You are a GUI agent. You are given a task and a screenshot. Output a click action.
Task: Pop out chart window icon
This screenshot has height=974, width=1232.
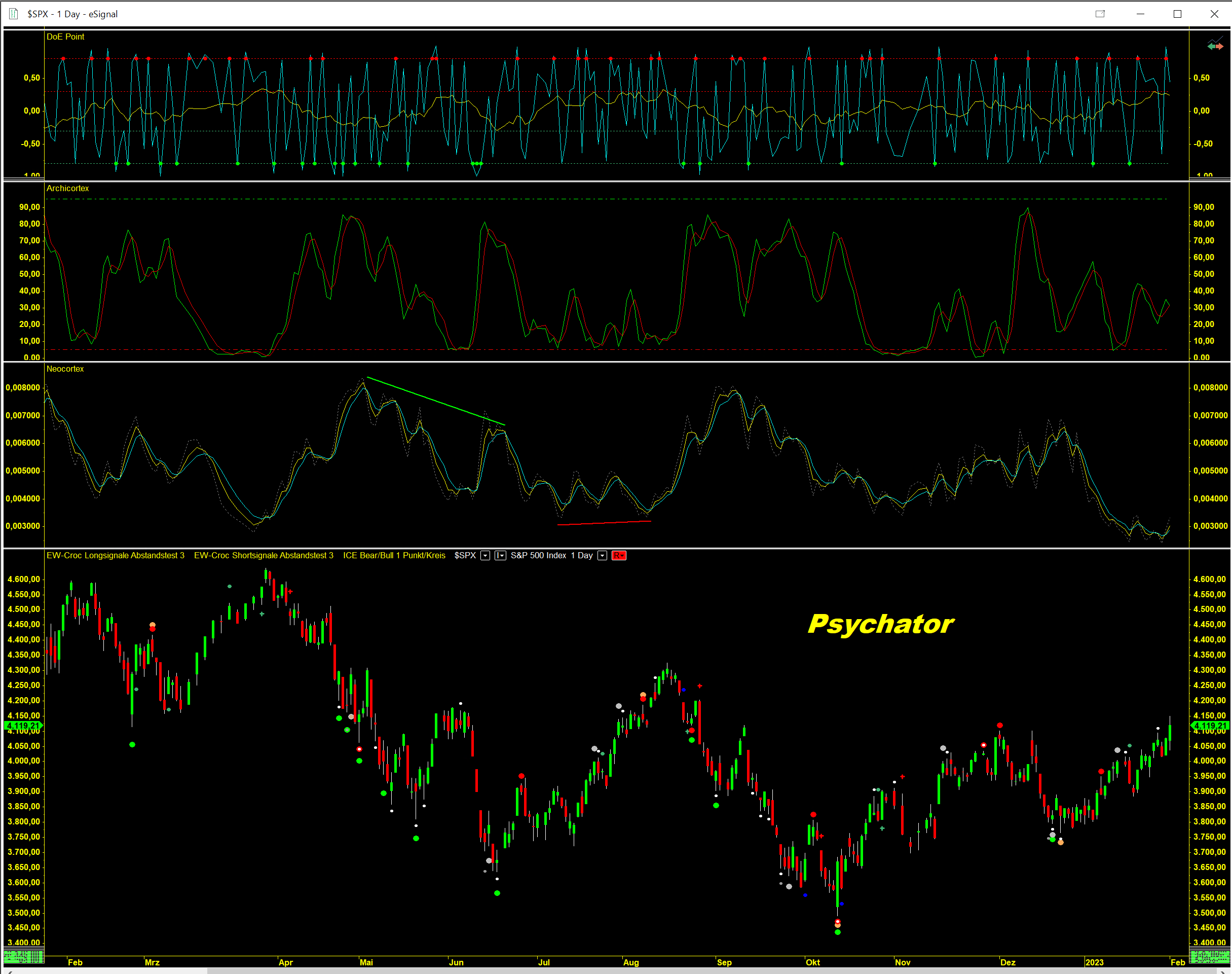1100,14
